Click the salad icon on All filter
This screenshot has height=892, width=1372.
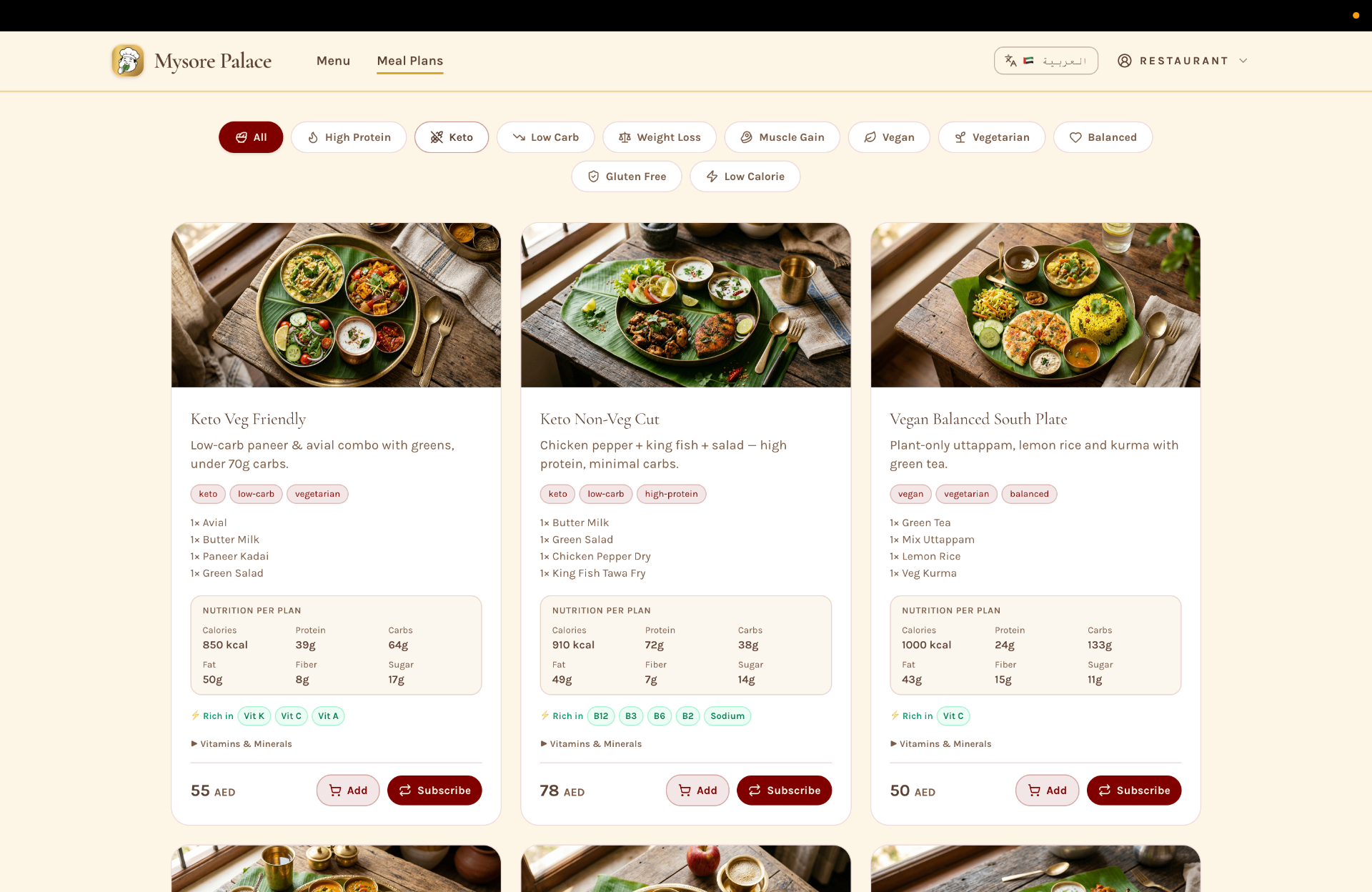coord(242,137)
